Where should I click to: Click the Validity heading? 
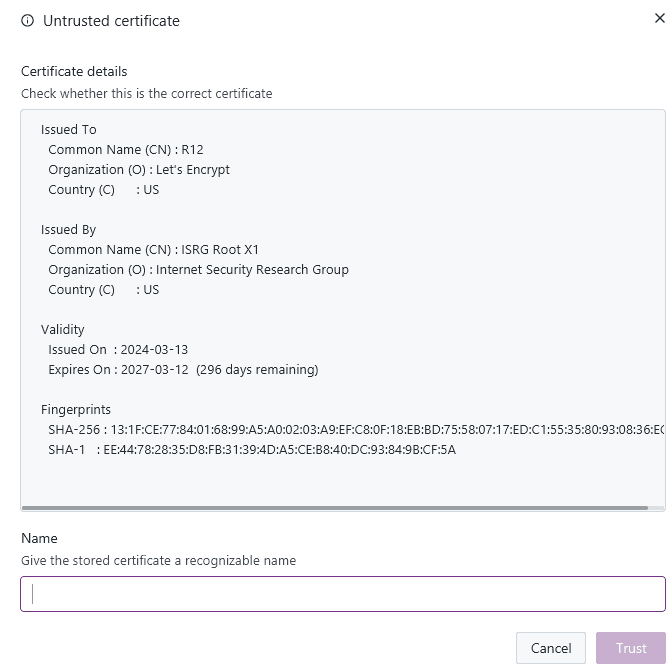[x=63, y=330]
